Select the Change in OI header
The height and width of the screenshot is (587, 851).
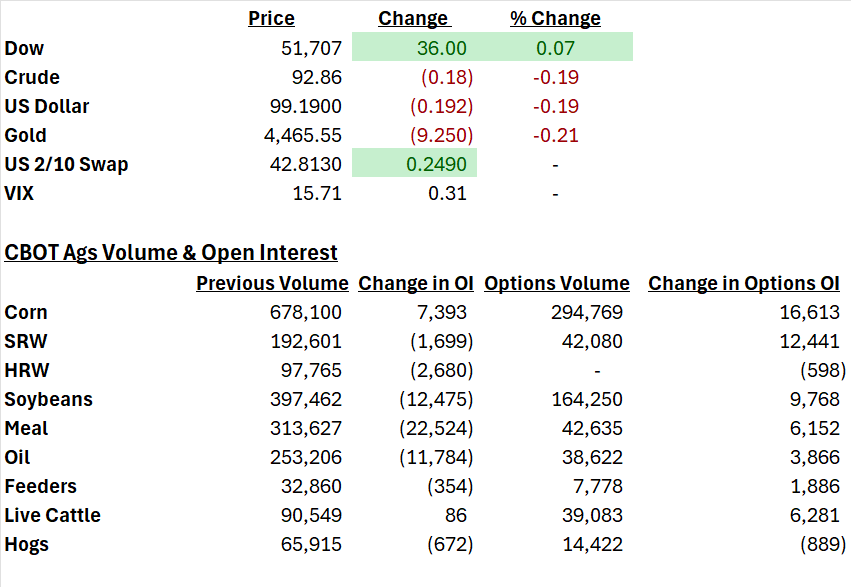pos(416,283)
